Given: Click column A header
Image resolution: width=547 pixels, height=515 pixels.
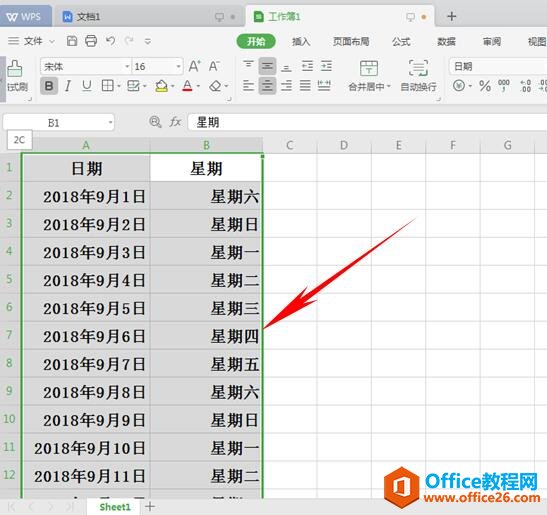Looking at the screenshot, I should pyautogui.click(x=86, y=145).
